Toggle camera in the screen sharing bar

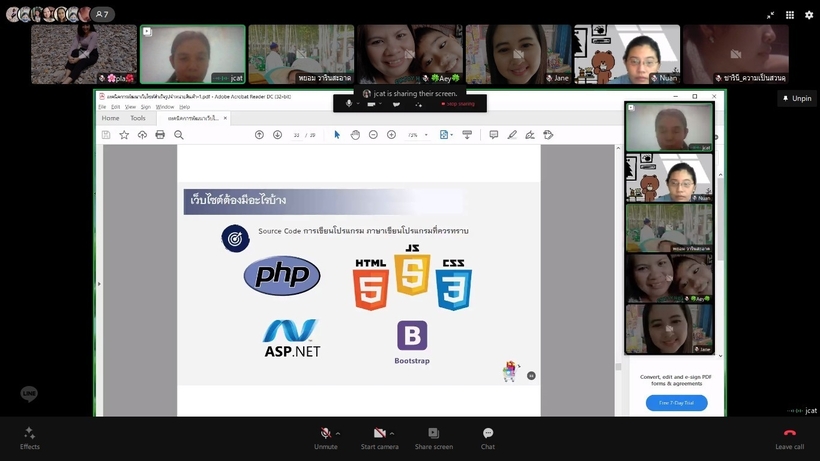[371, 104]
